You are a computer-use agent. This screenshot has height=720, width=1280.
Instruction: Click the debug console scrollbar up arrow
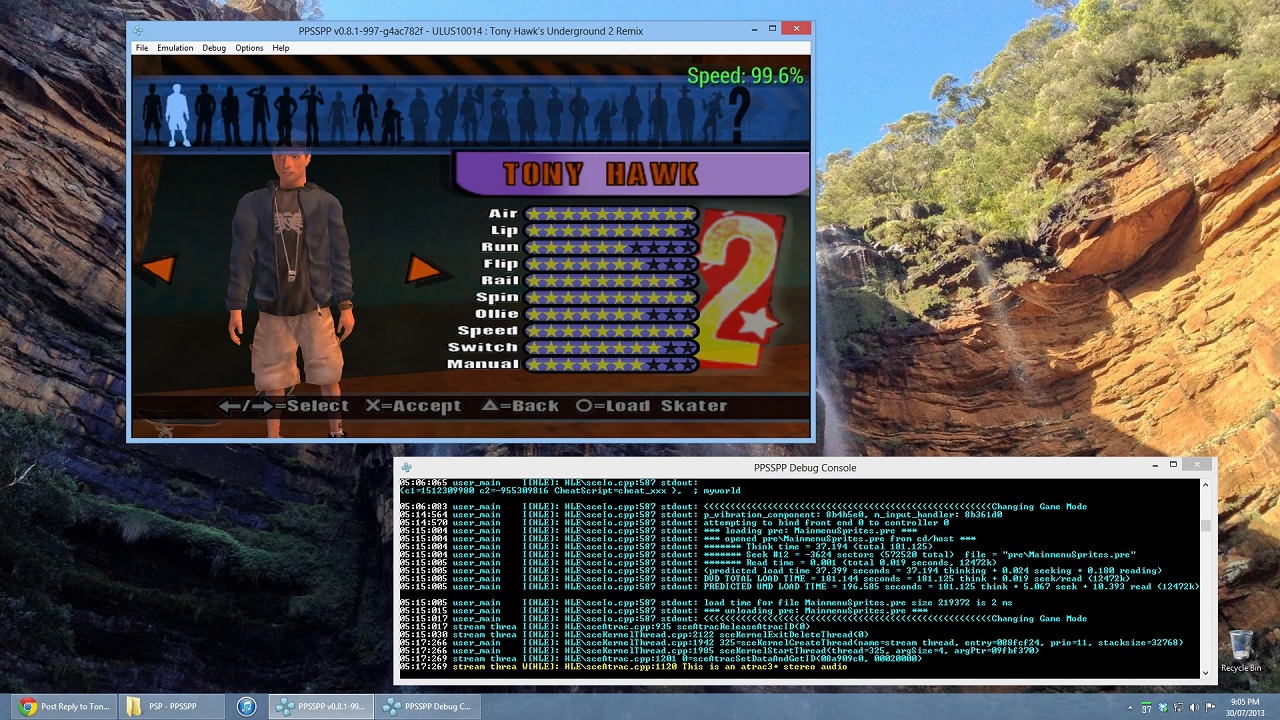(1207, 485)
